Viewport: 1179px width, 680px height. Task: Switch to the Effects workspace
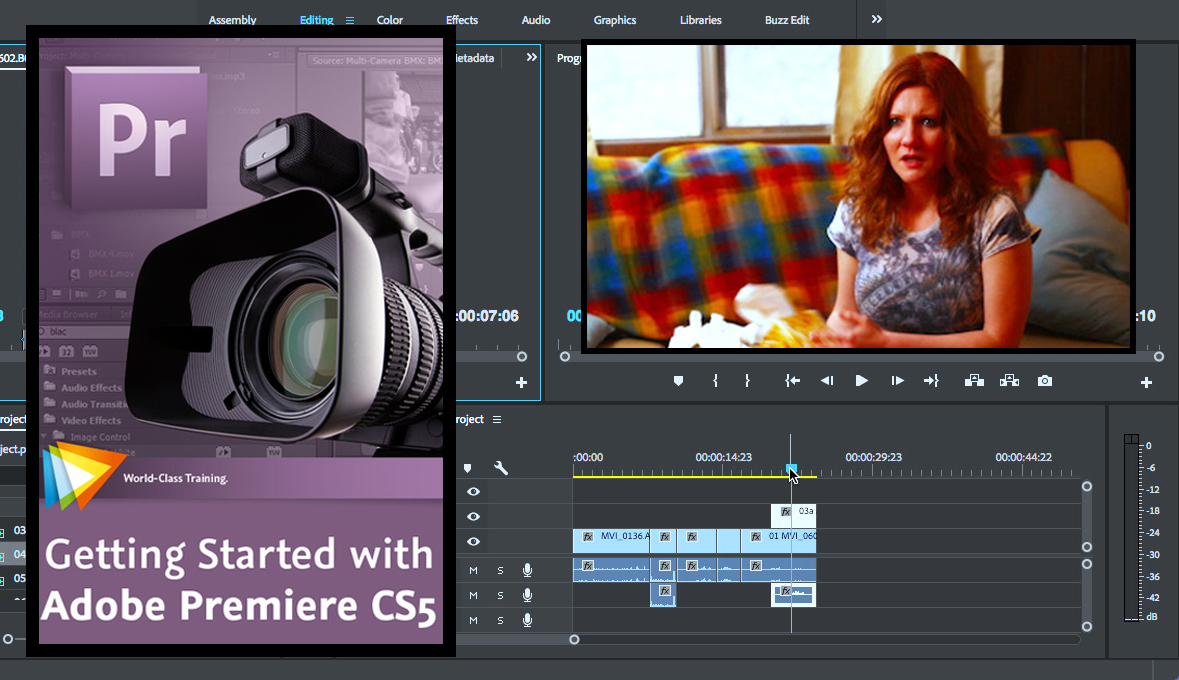(462, 20)
